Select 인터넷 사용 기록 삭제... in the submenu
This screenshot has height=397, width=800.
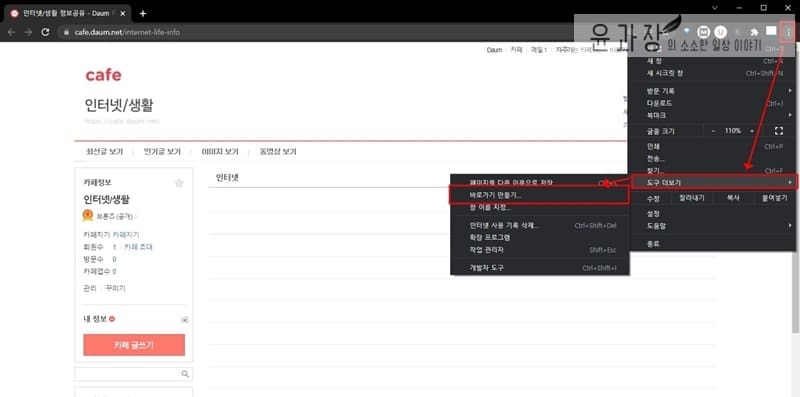pos(540,226)
